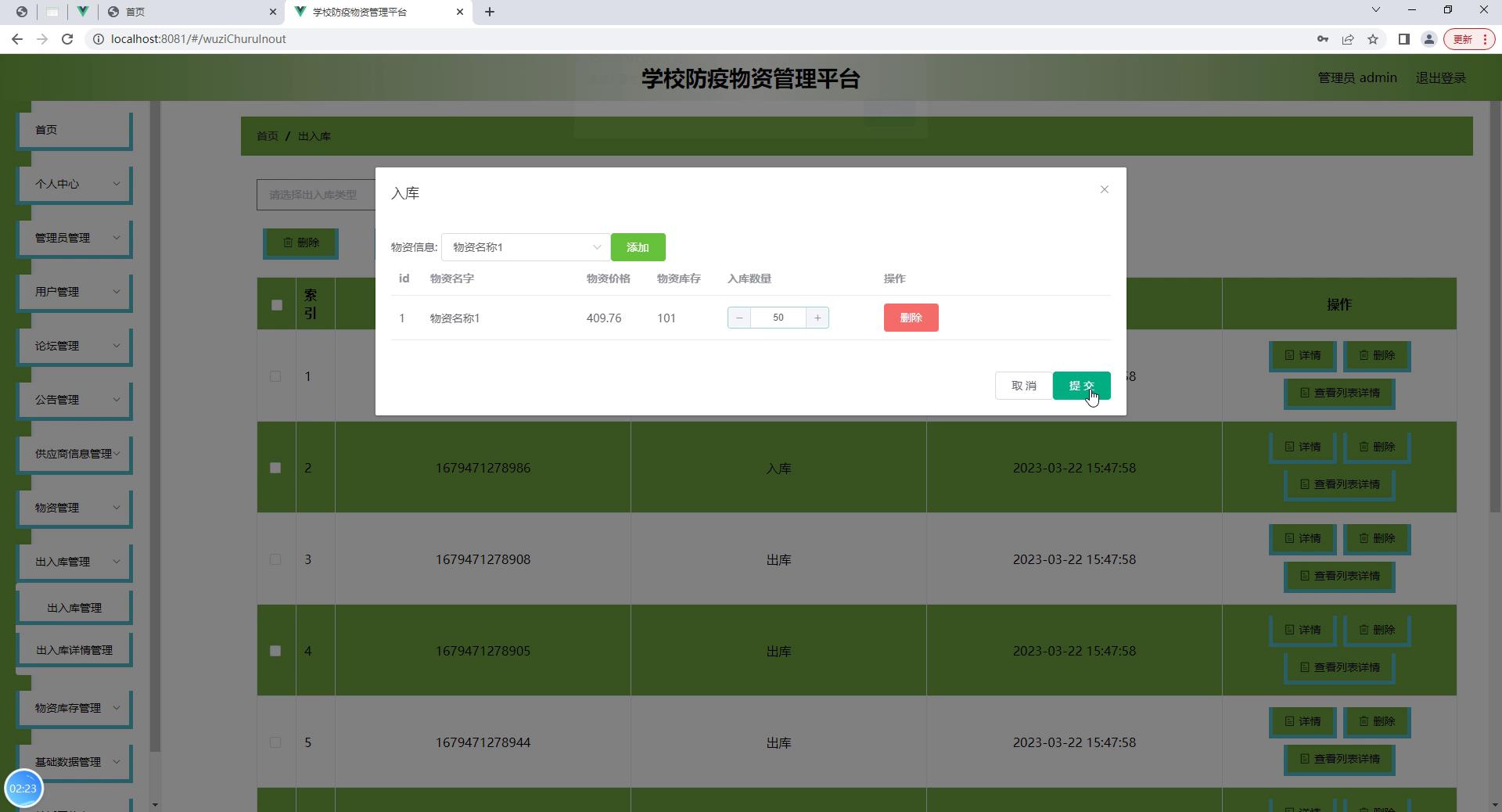Image resolution: width=1502 pixels, height=812 pixels.
Task: Click 删除 button in row 1
Action: 1377,355
